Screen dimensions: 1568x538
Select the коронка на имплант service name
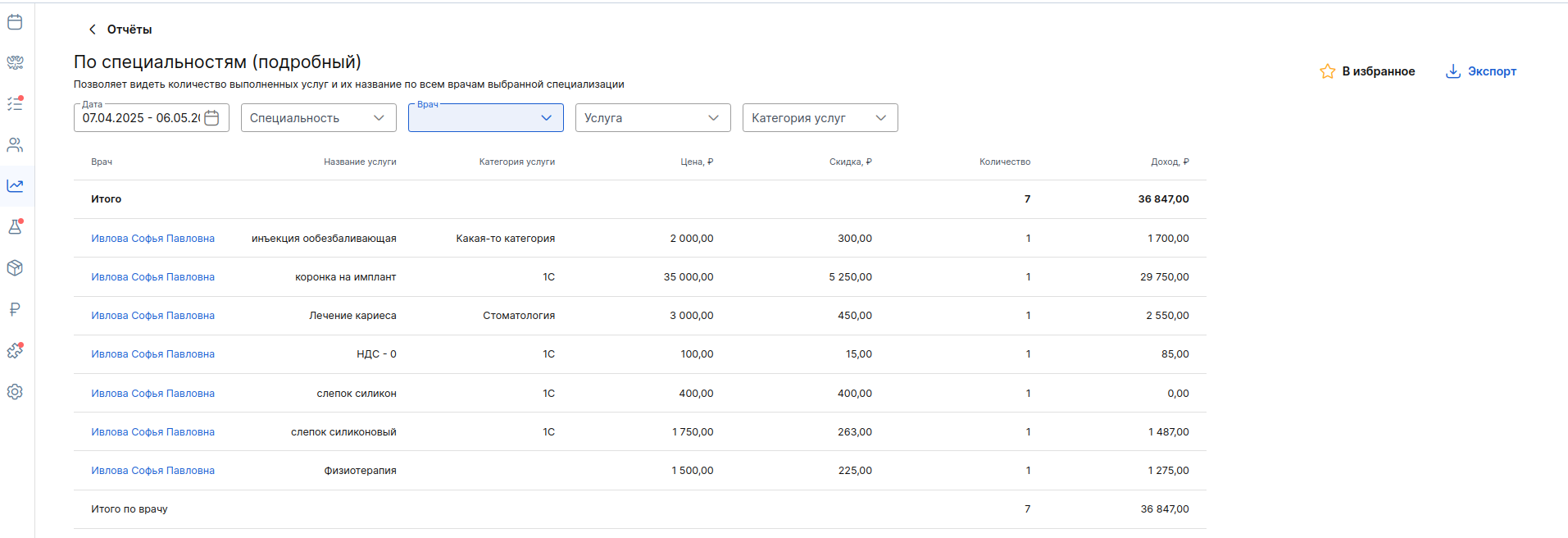[x=346, y=277]
